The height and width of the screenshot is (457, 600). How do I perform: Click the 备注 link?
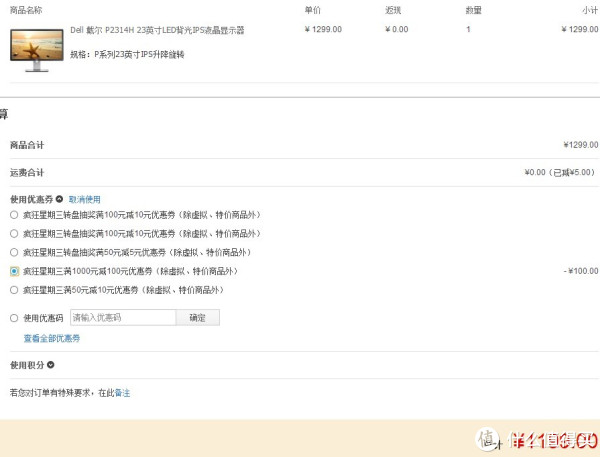pyautogui.click(x=122, y=393)
